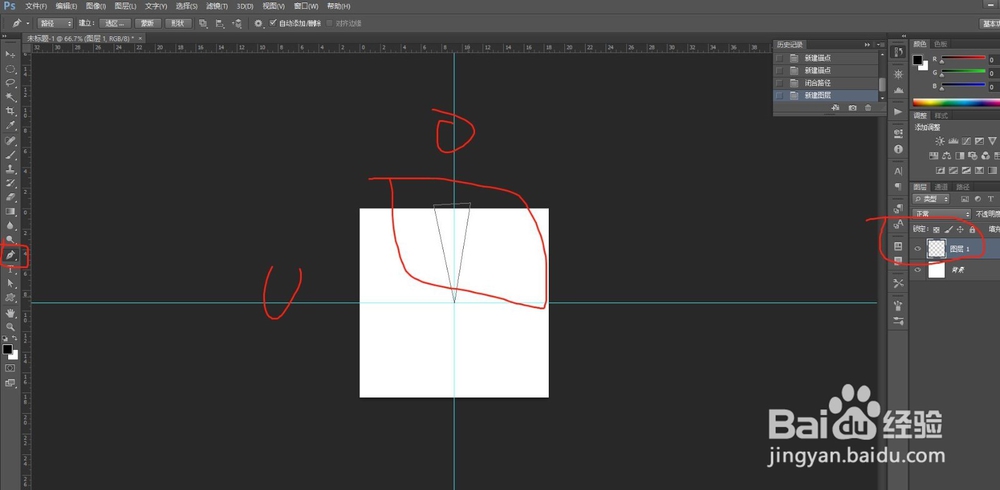Open Character panel icon in dock

coord(899,172)
